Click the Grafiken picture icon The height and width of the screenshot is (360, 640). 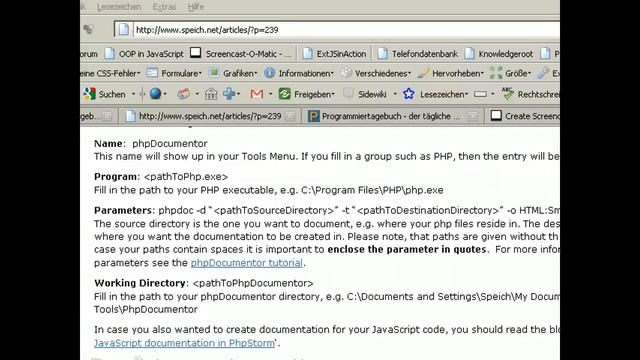click(214, 73)
